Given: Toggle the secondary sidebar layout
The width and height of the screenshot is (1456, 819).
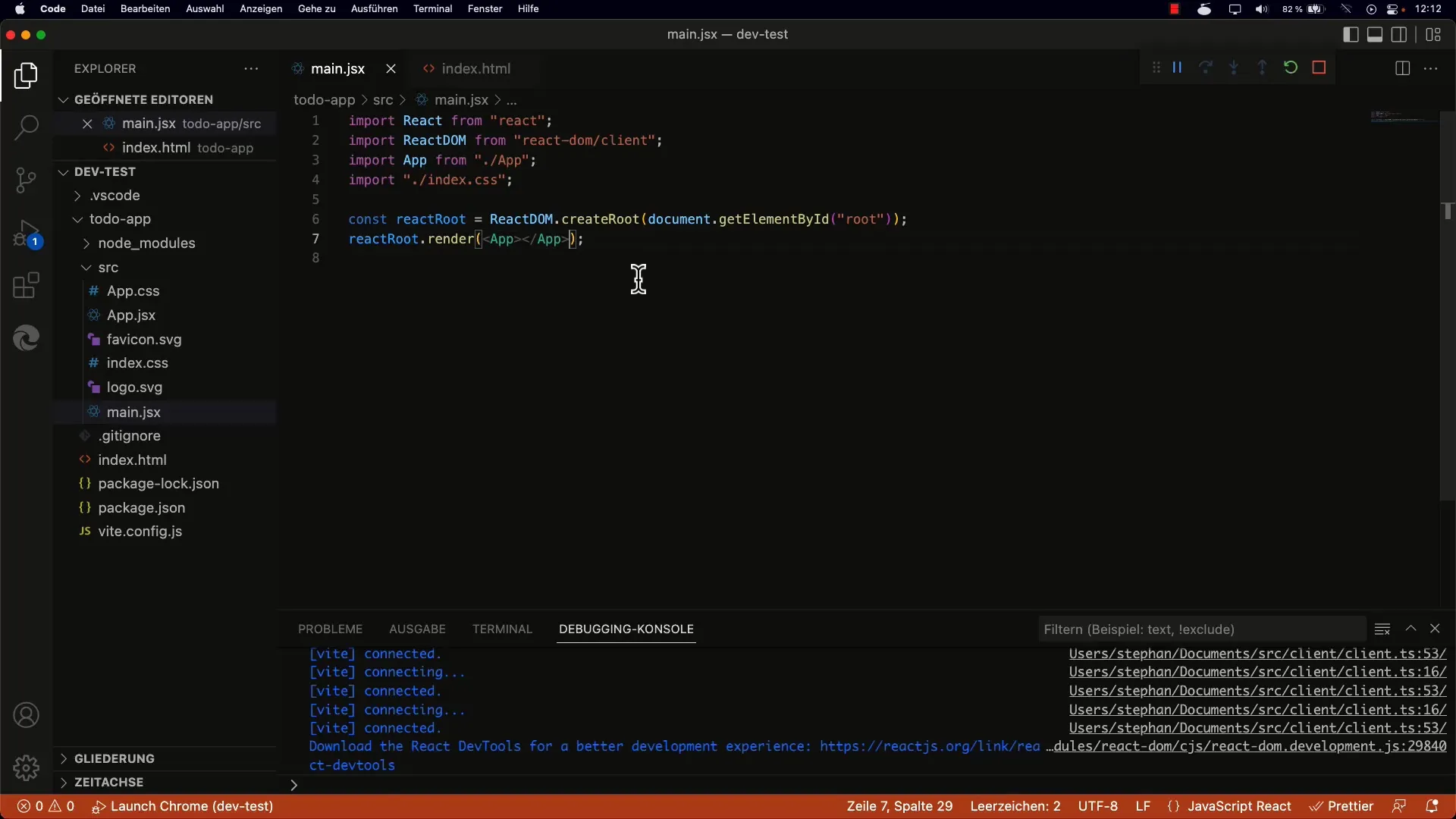Looking at the screenshot, I should (1399, 34).
